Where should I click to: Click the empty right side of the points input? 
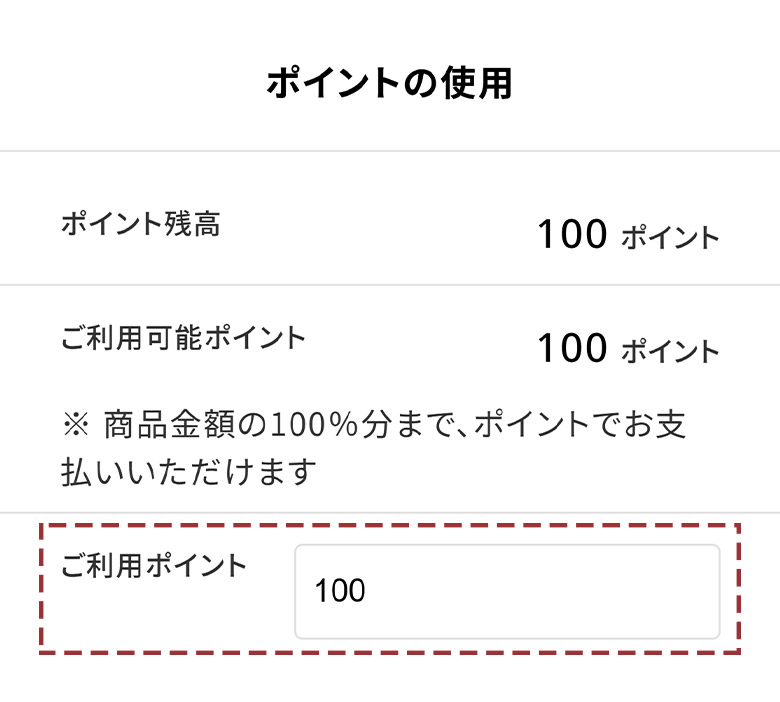[620, 591]
